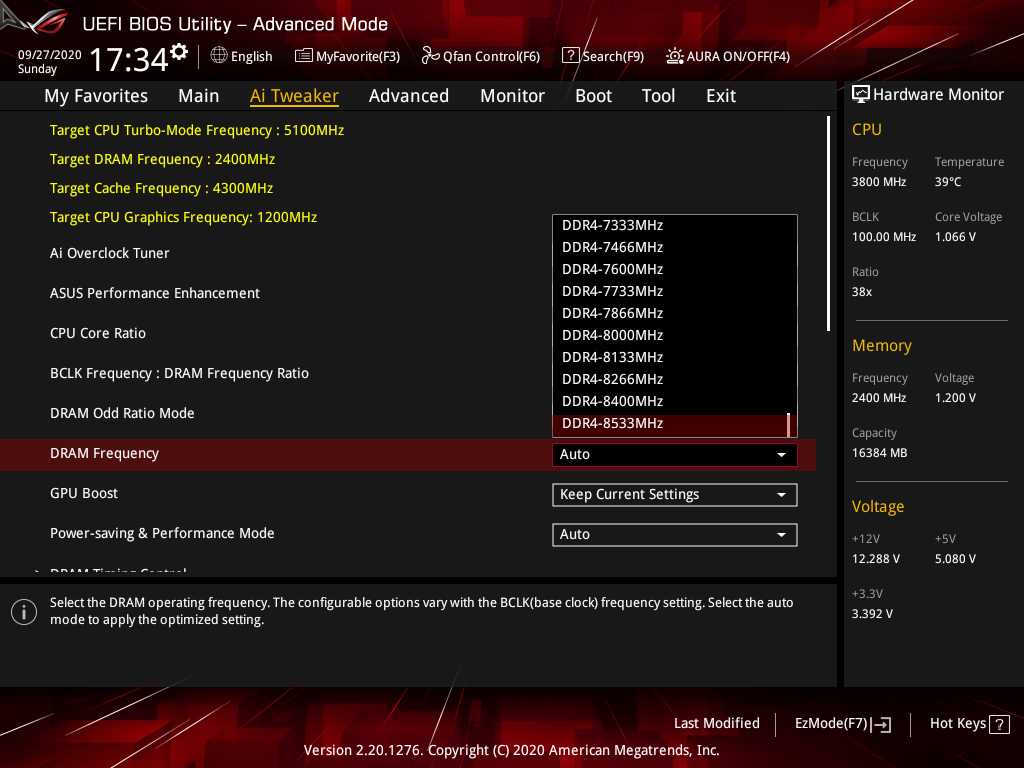Viewport: 1024px width, 768px height.
Task: Click the Hot Keys label
Action: click(x=957, y=724)
